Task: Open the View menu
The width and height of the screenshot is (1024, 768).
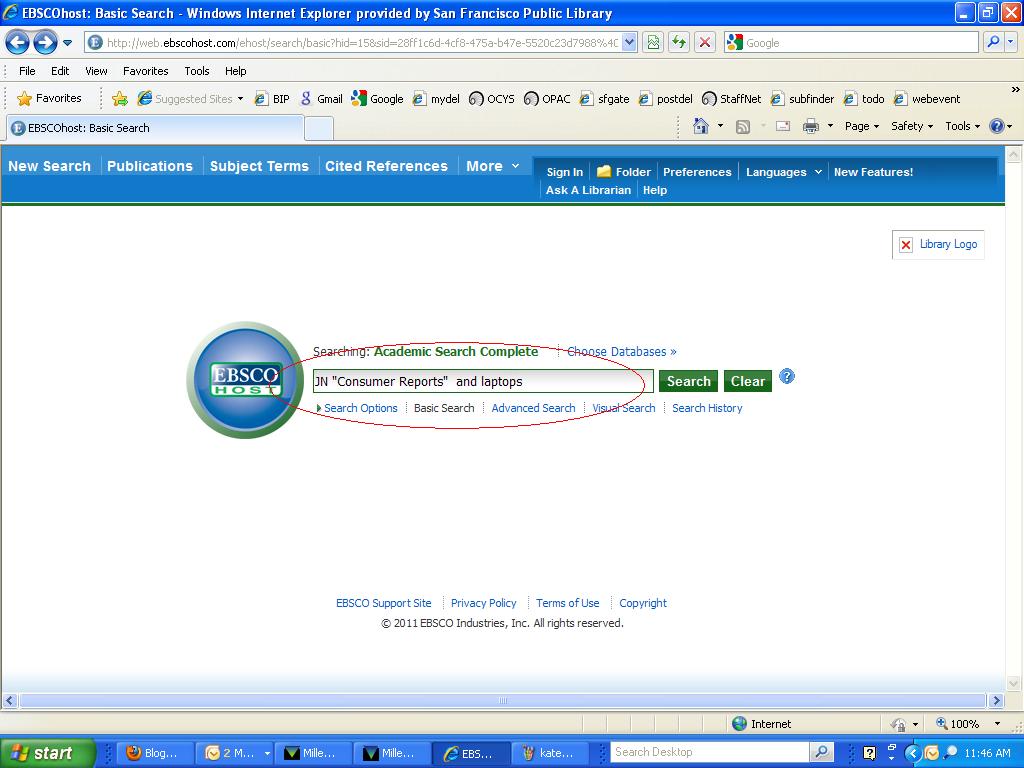Action: 96,71
